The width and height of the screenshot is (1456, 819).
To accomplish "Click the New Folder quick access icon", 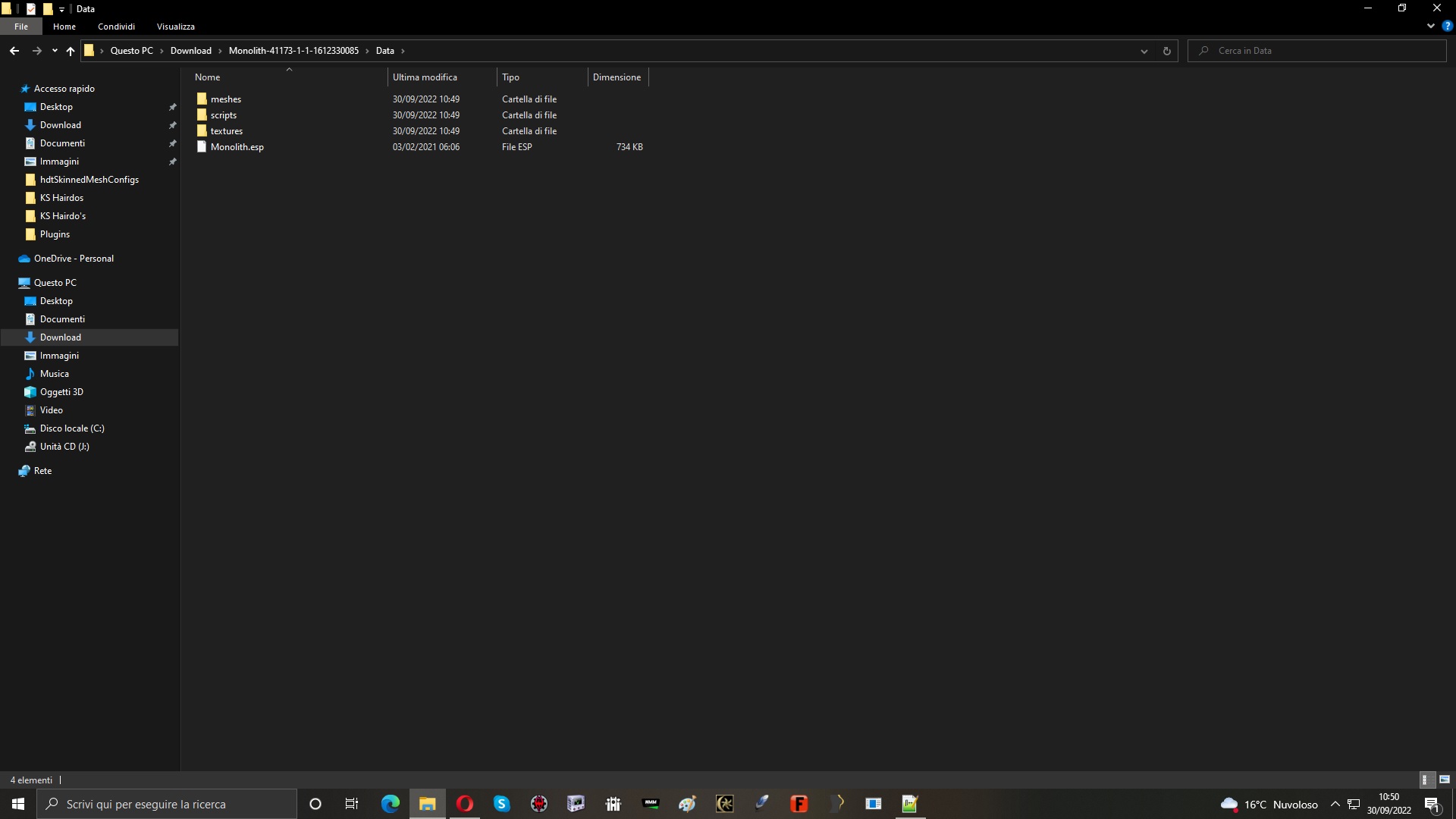I will [47, 9].
